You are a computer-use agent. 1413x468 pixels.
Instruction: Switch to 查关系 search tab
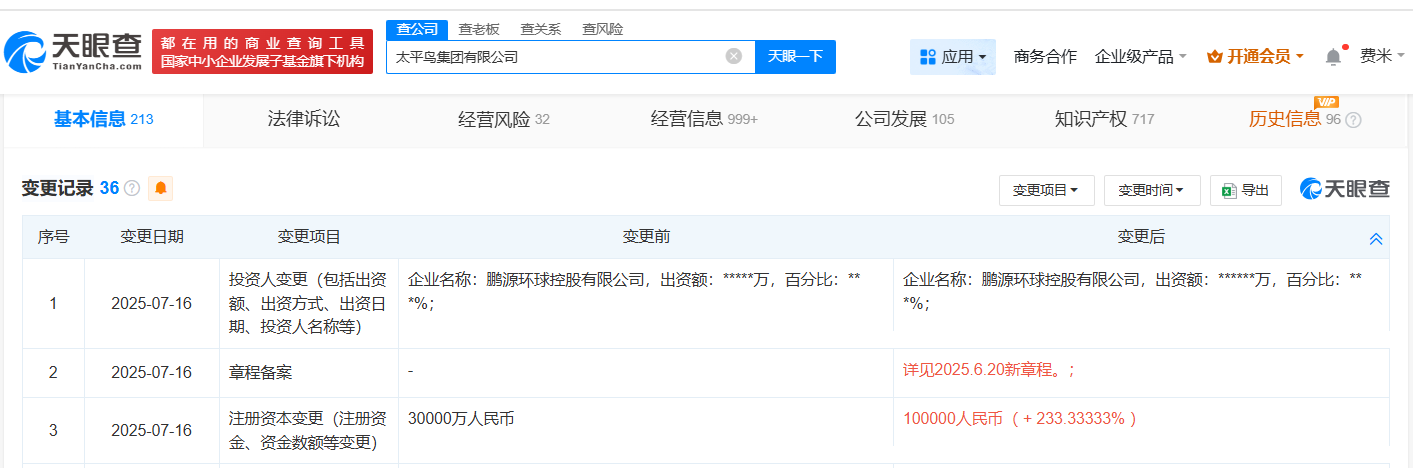pos(541,29)
